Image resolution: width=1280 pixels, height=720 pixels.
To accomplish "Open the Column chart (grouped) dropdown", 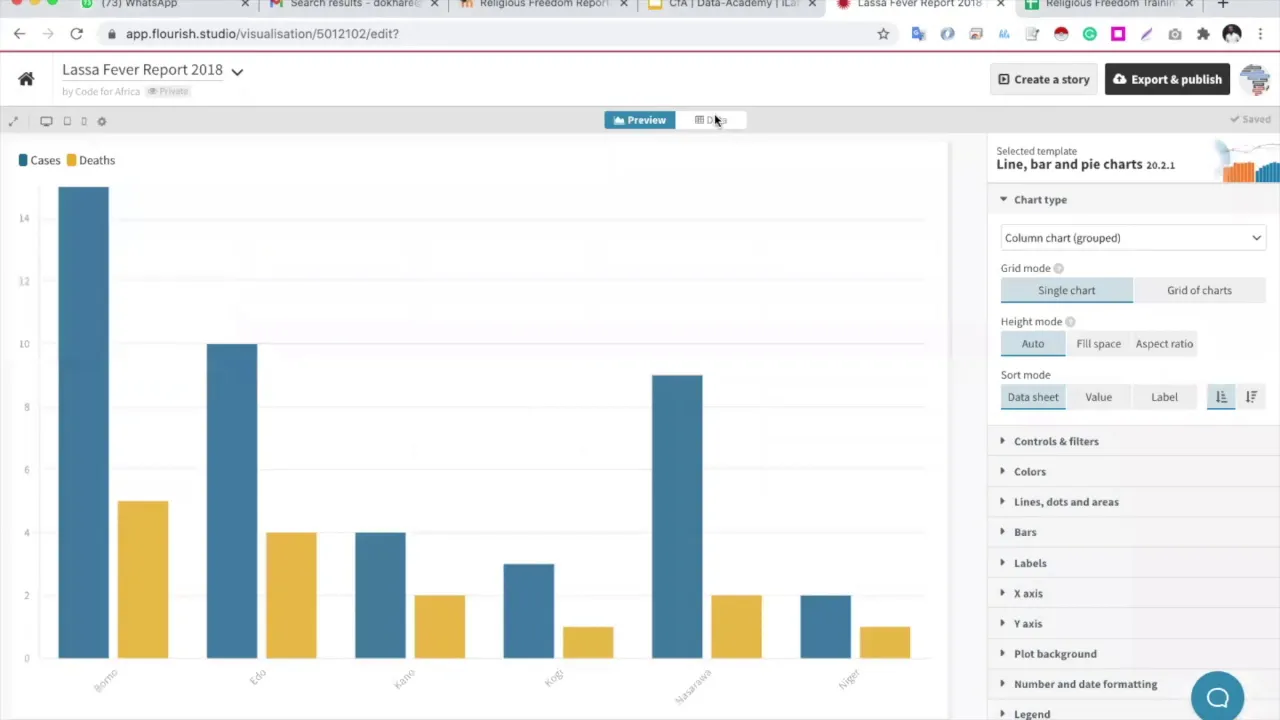I will (x=1133, y=238).
